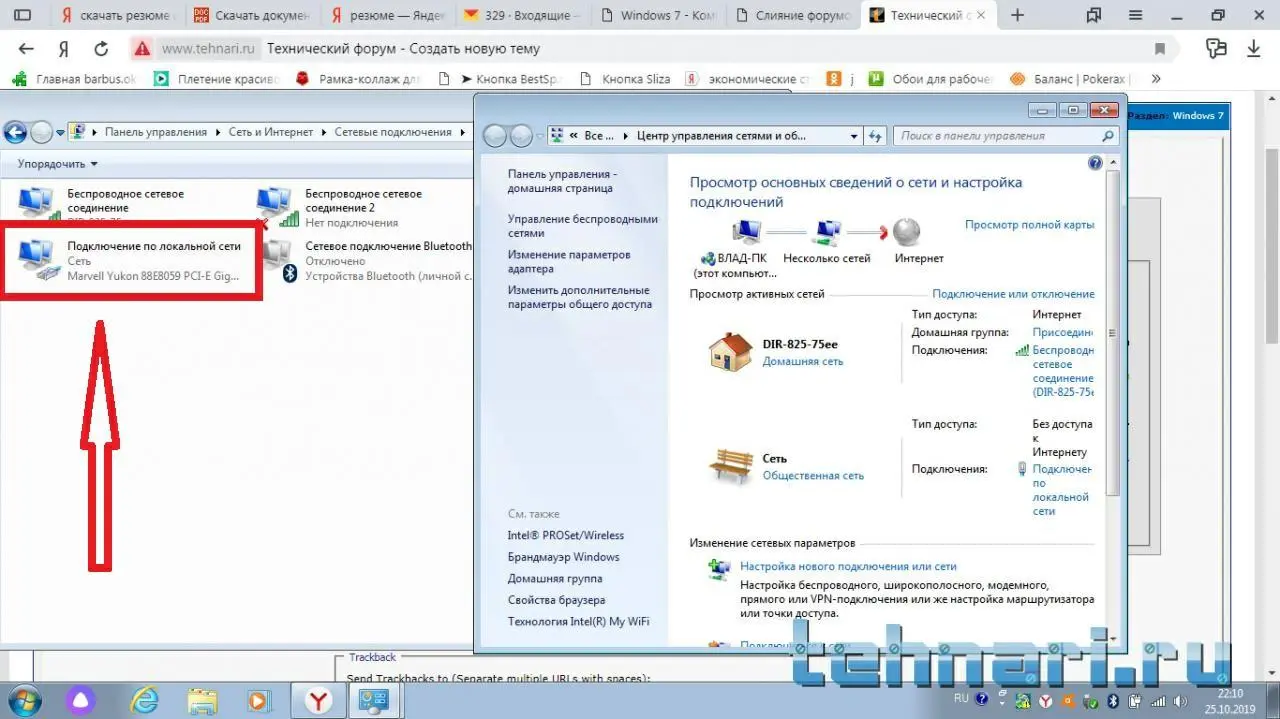The image size is (1280, 719).
Task: Open recent pages dropdown in Network Center
Action: coord(540,136)
